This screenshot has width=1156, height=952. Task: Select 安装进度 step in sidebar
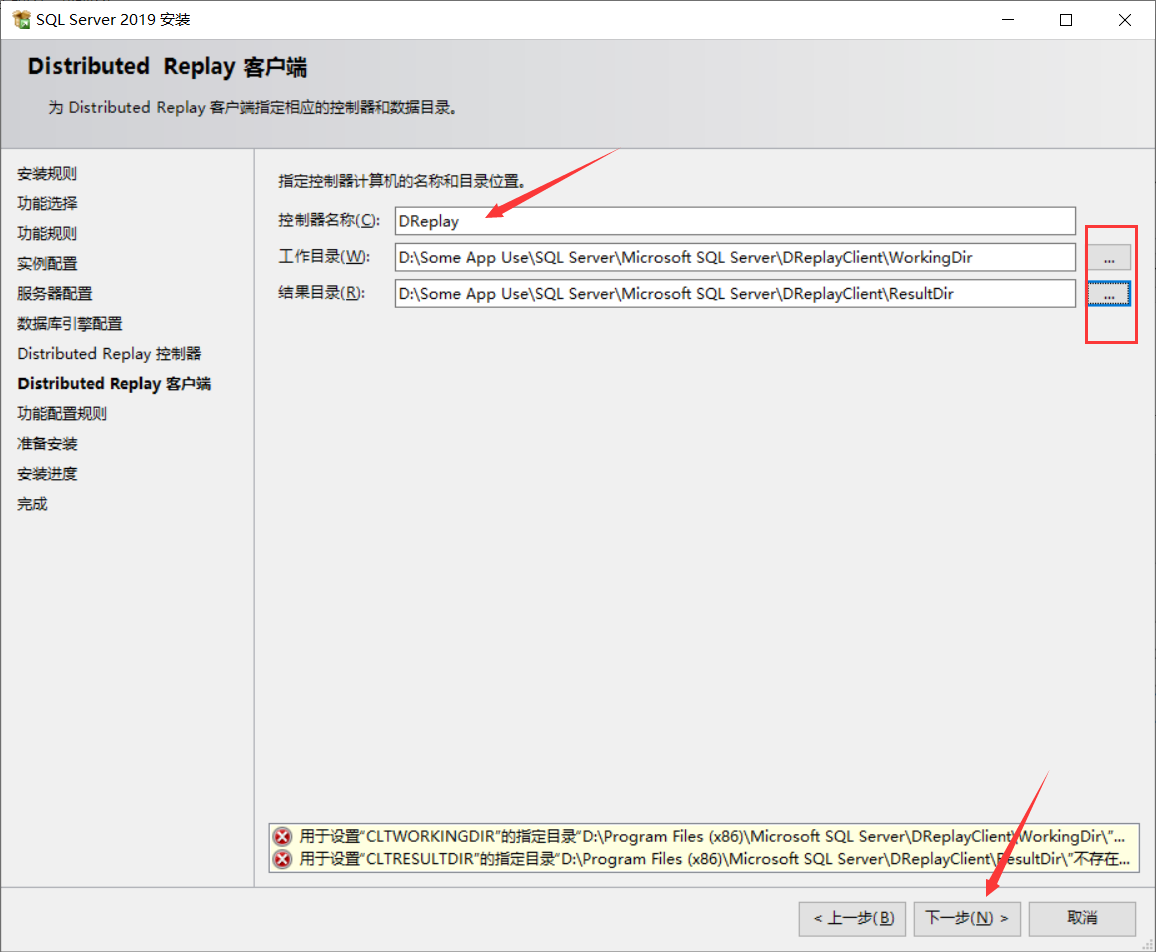47,474
